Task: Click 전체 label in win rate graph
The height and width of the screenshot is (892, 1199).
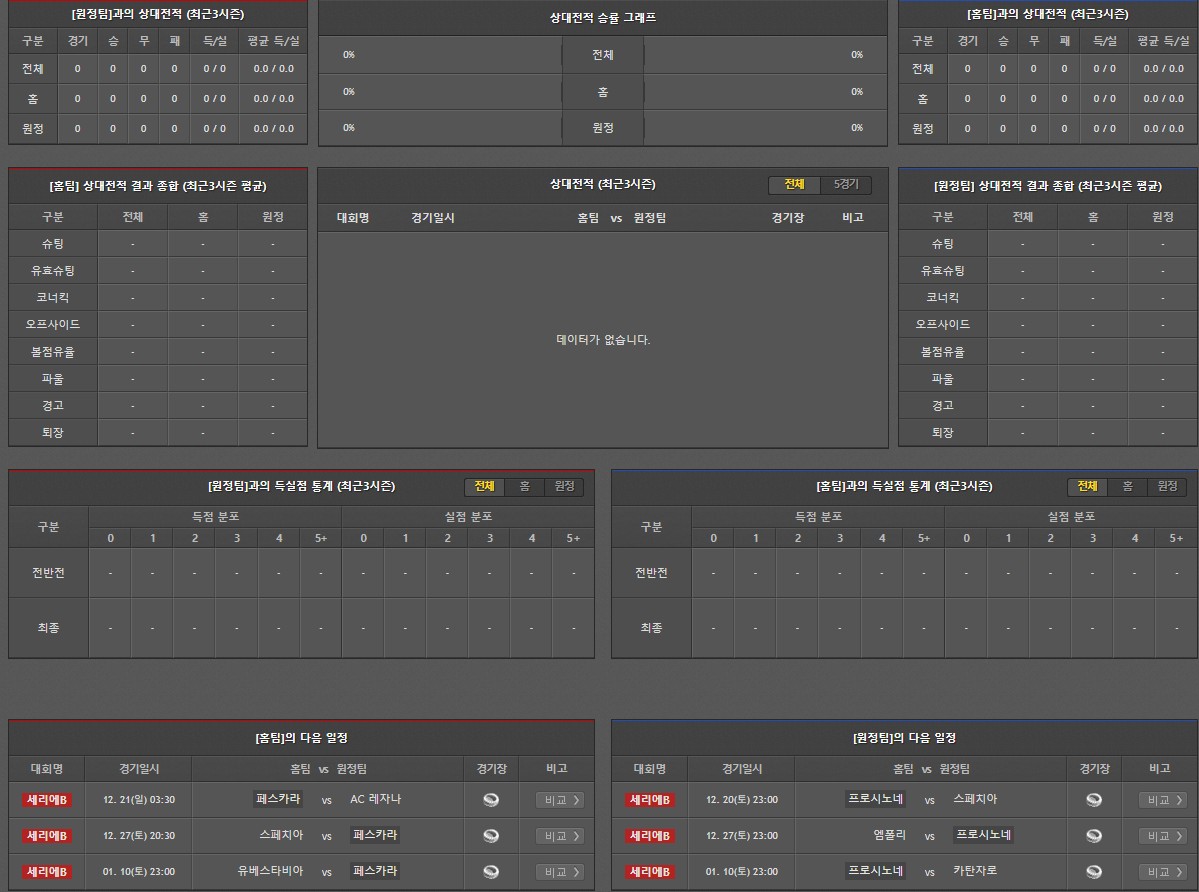Action: coord(602,55)
